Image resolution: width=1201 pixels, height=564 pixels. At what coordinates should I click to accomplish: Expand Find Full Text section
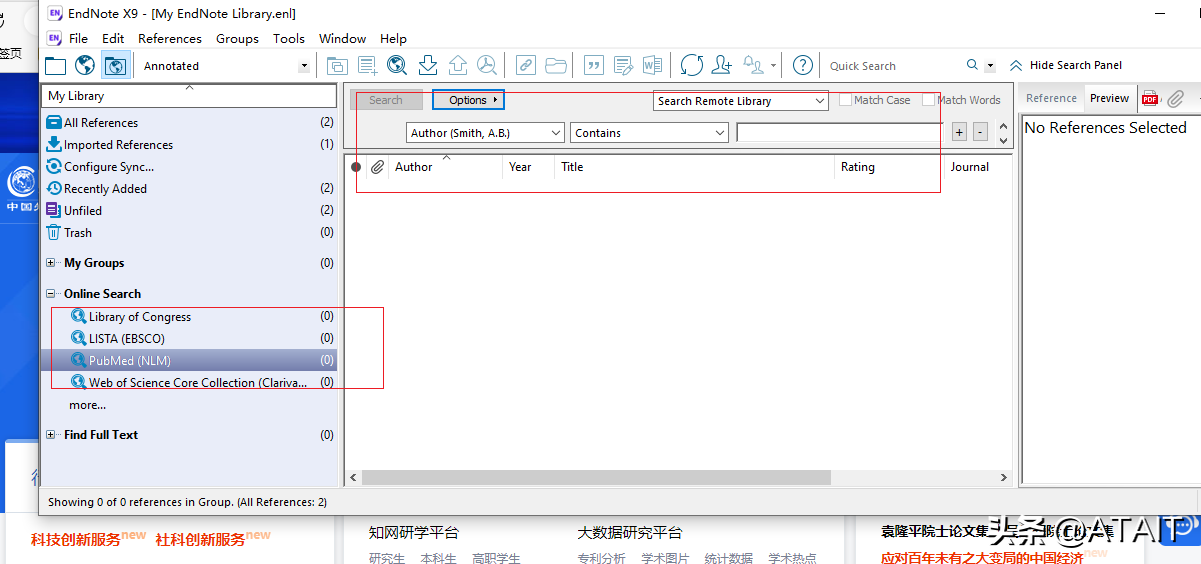coord(51,435)
